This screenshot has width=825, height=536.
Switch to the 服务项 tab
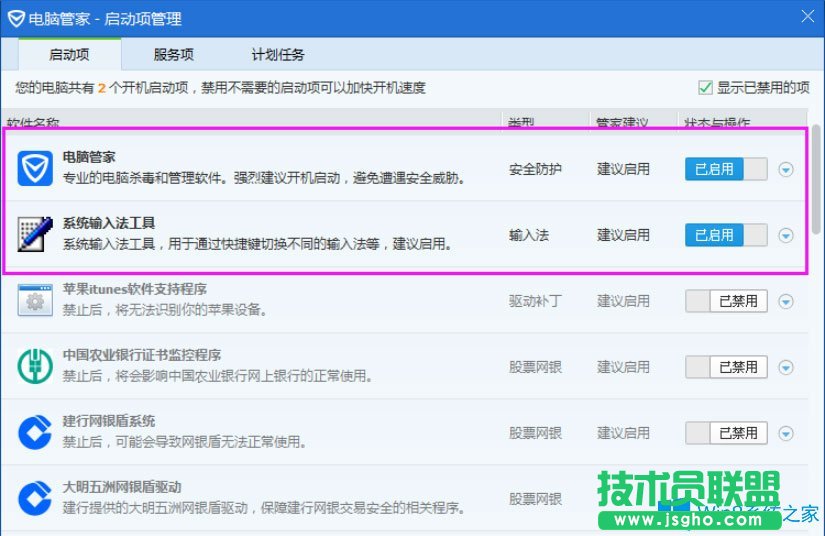coord(174,54)
